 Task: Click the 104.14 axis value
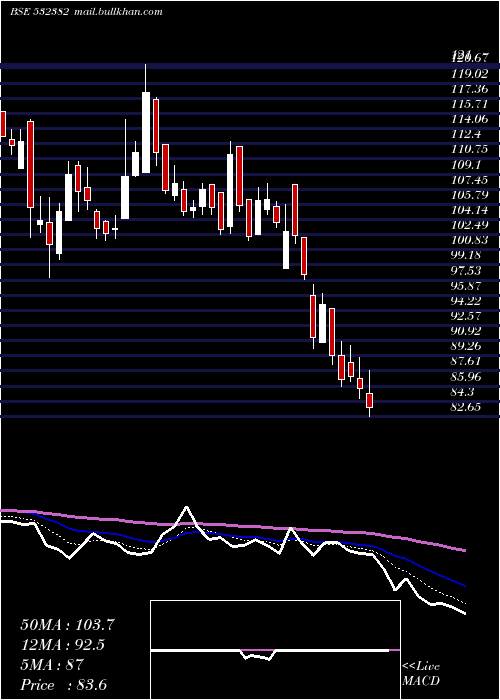[x=469, y=210]
